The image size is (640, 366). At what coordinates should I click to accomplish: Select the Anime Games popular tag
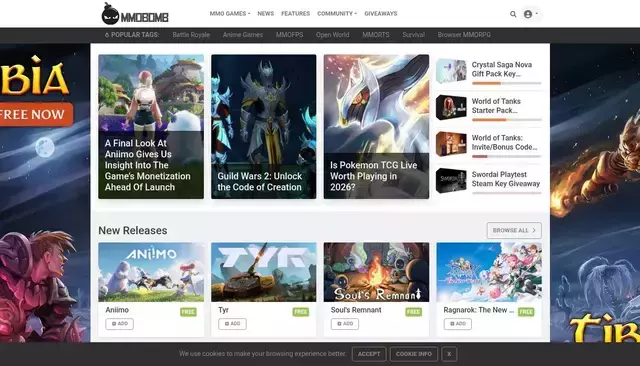point(243,35)
